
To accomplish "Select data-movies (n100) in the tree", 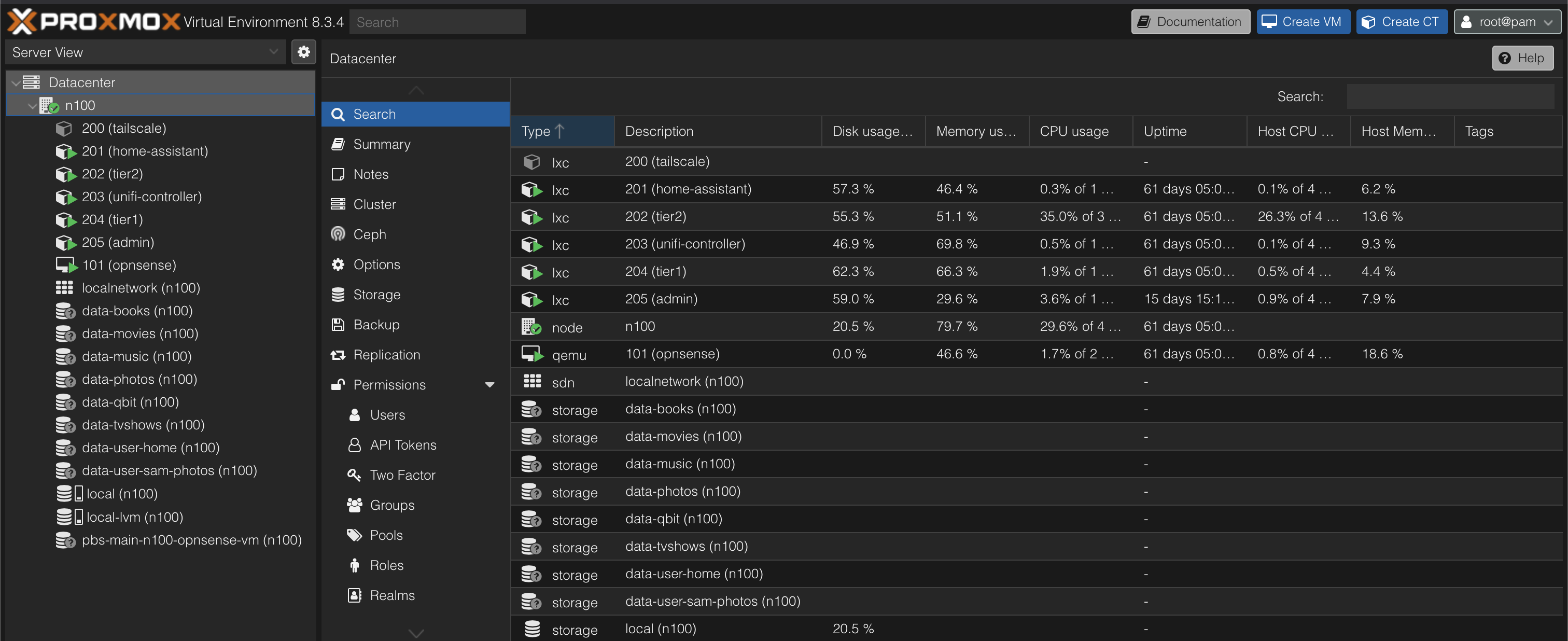I will 161,333.
